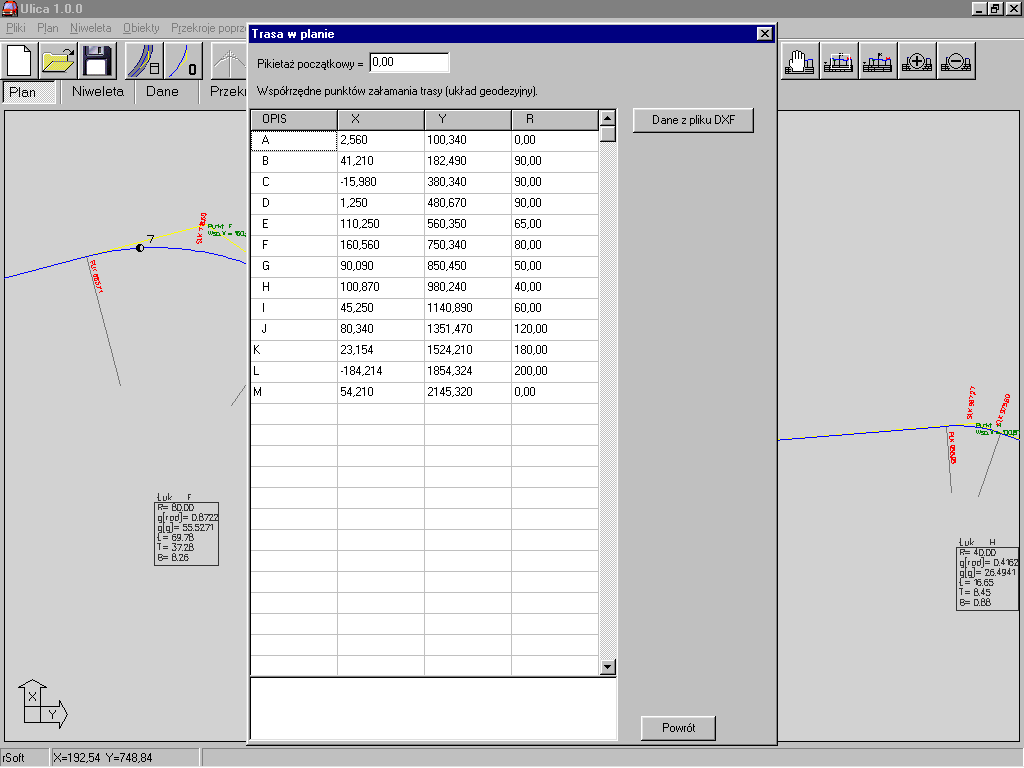Select the pan hand tool
Image resolution: width=1024 pixels, height=768 pixels.
[799, 62]
